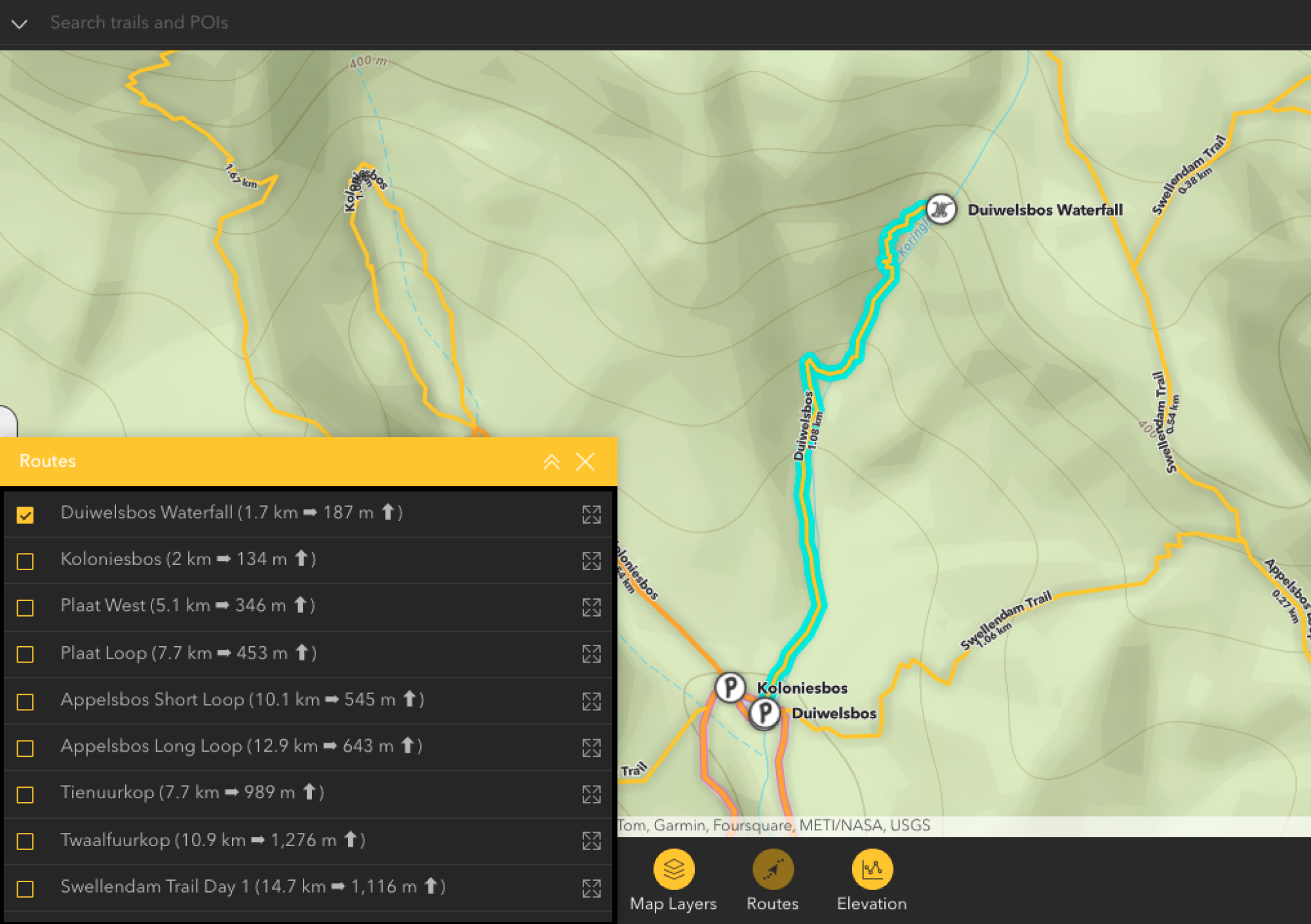The width and height of the screenshot is (1311, 924).
Task: Open the Elevation profile icon
Action: click(872, 870)
